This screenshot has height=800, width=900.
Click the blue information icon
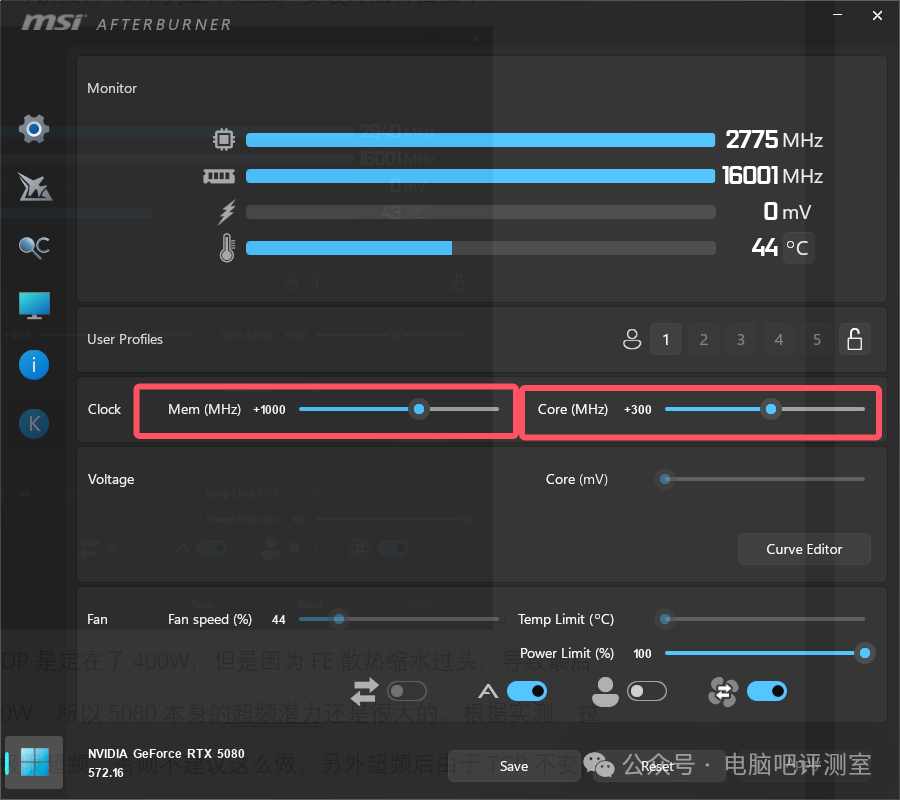pyautogui.click(x=34, y=364)
